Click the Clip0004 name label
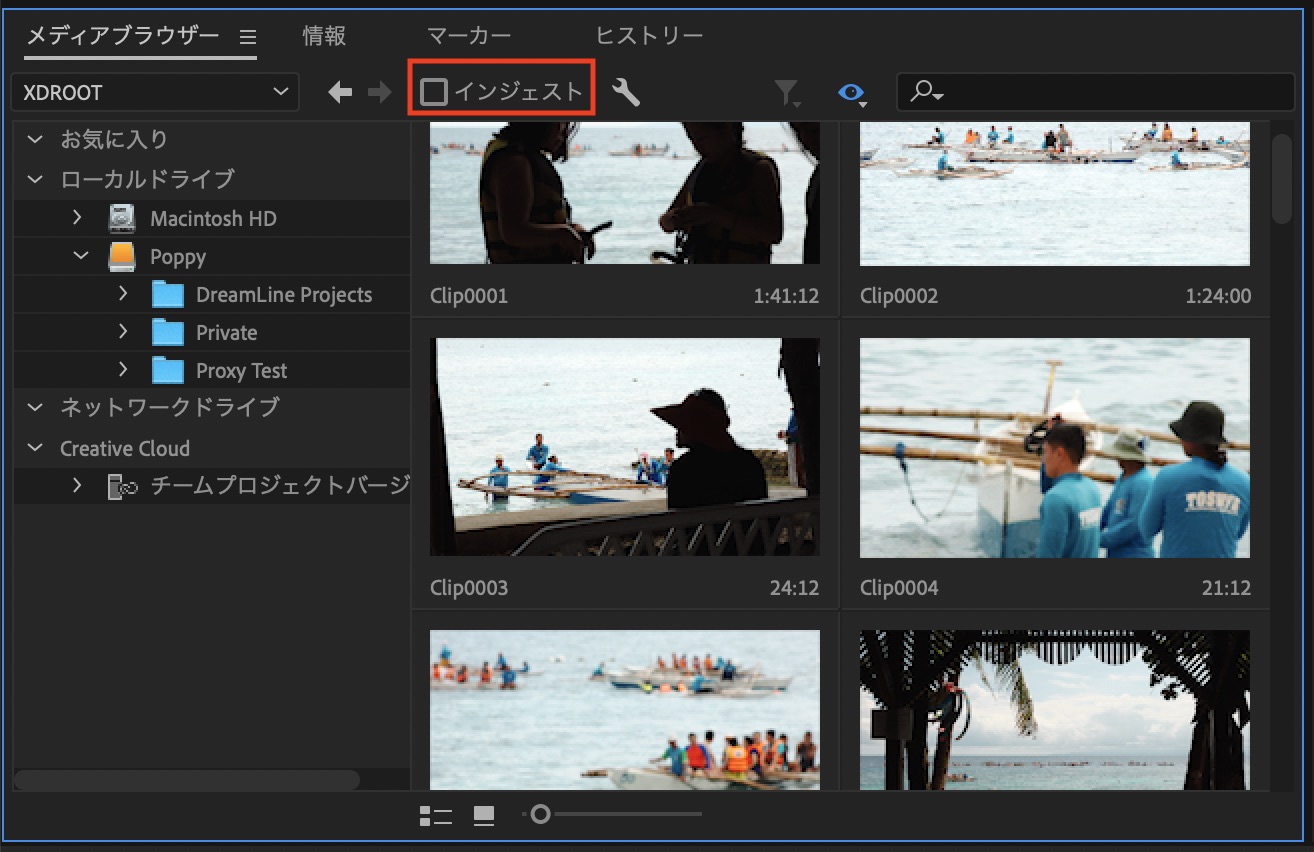The width and height of the screenshot is (1314, 852). pyautogui.click(x=899, y=588)
